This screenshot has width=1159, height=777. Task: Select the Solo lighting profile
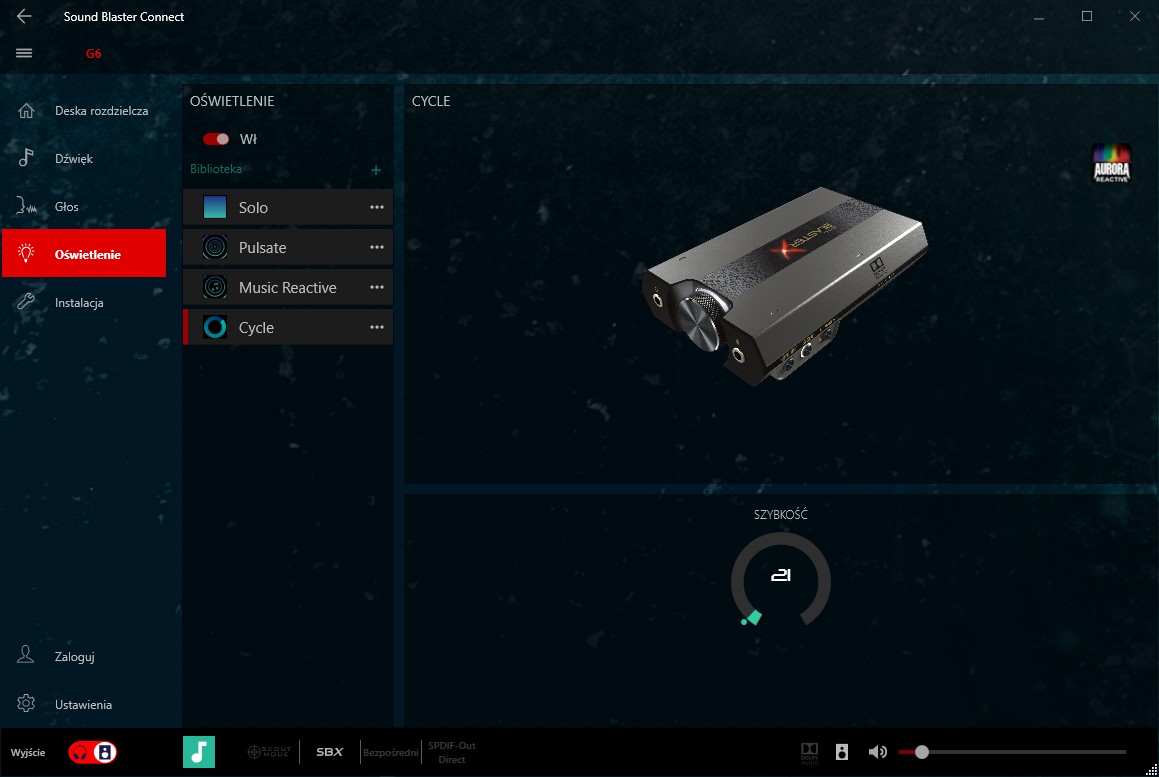[x=288, y=208]
